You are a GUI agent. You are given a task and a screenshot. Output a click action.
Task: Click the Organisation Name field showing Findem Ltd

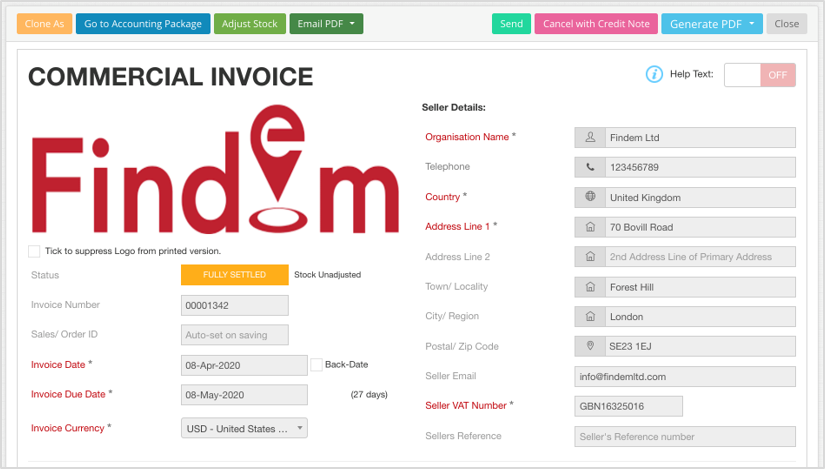tap(700, 137)
